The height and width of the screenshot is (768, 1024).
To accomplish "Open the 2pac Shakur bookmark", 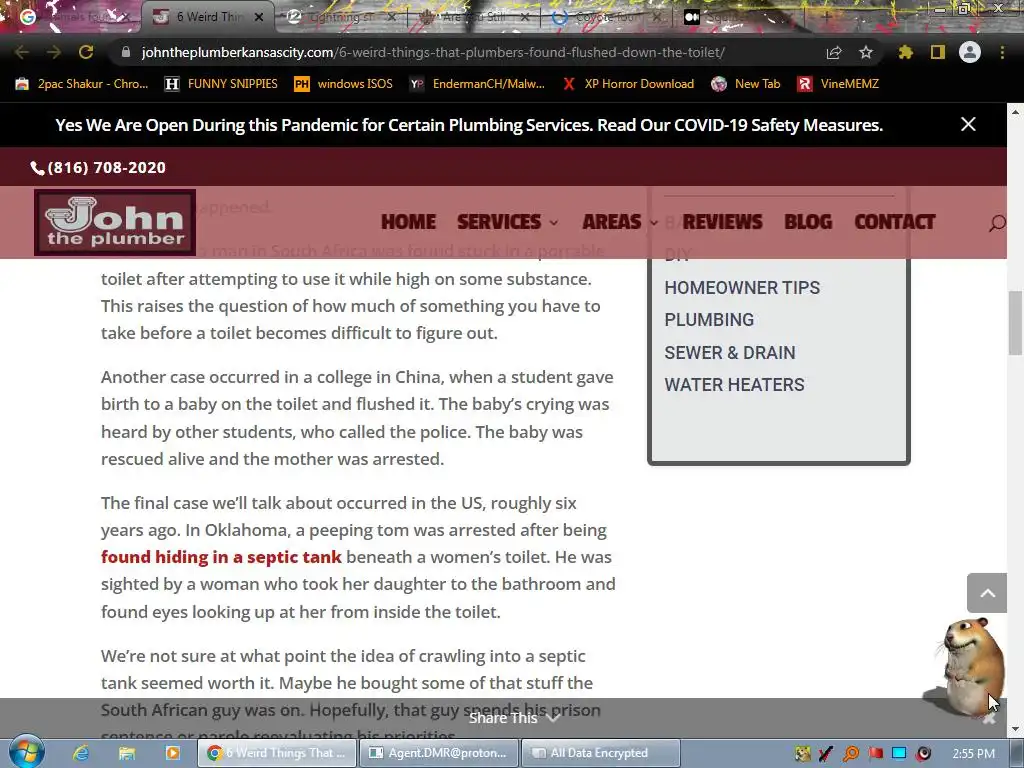I will coord(82,84).
